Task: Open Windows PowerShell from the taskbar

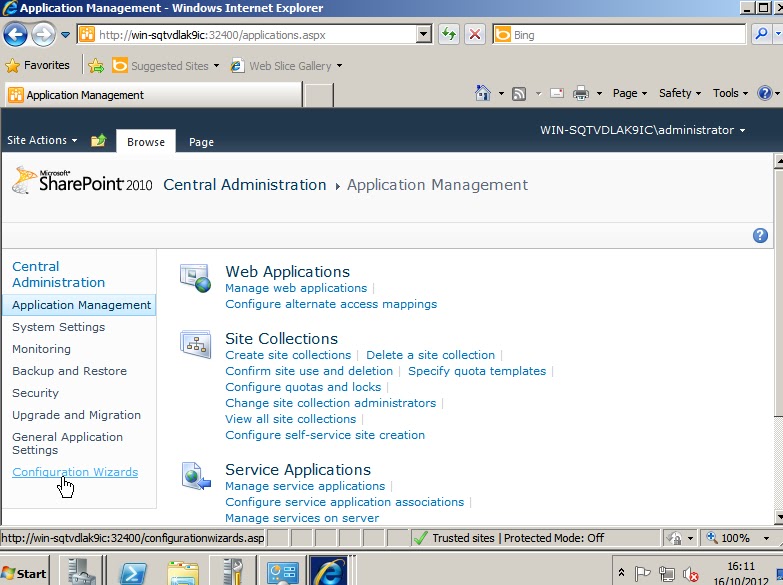Action: tap(132, 573)
